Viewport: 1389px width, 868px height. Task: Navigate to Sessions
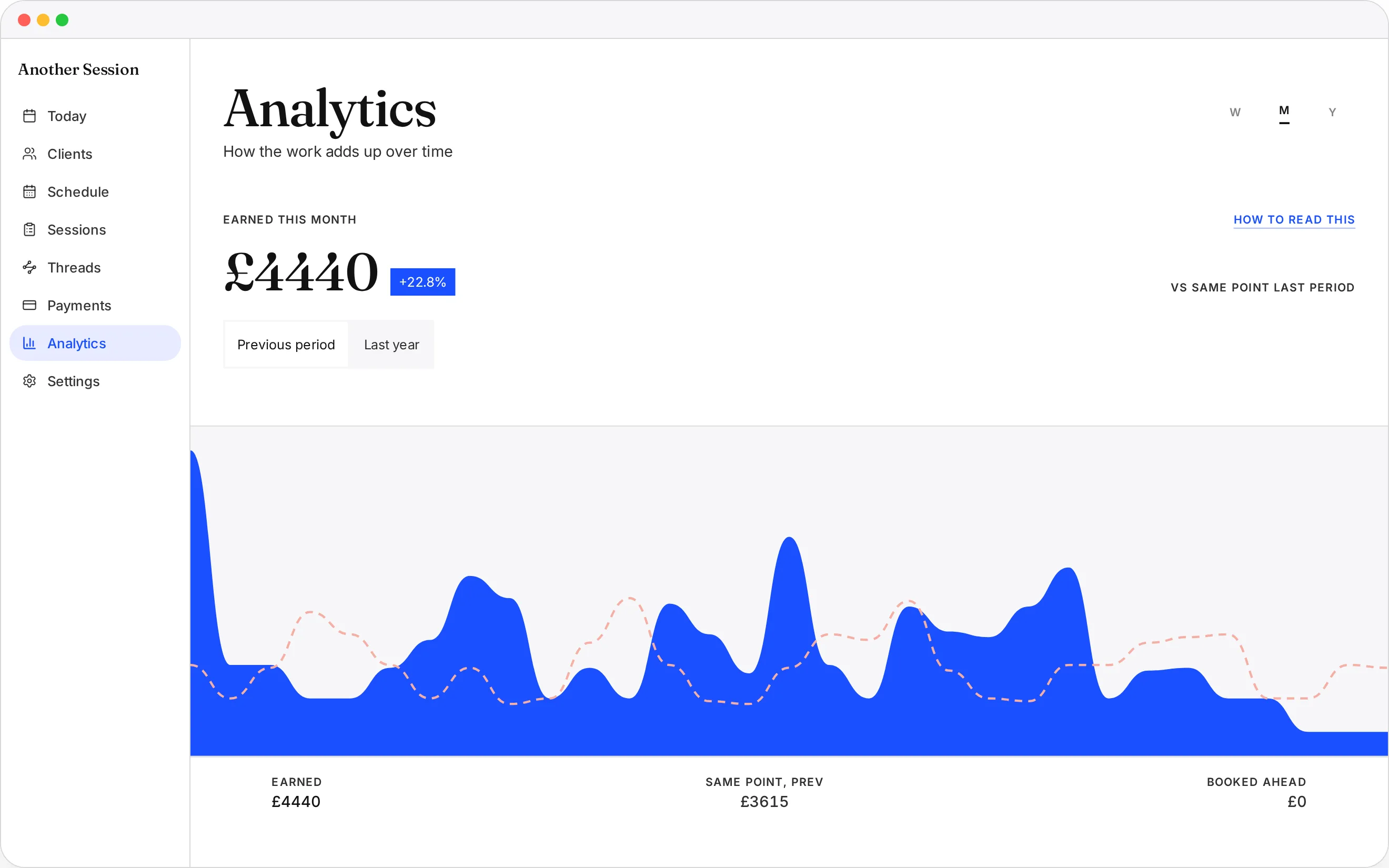[95, 230]
